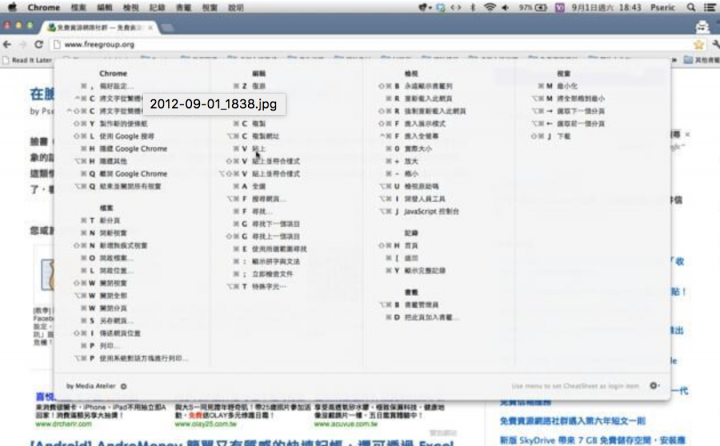This screenshot has height=446, width=720.
Task: Click the 隱藏 Google Chrome shortcut entry
Action: (124, 148)
